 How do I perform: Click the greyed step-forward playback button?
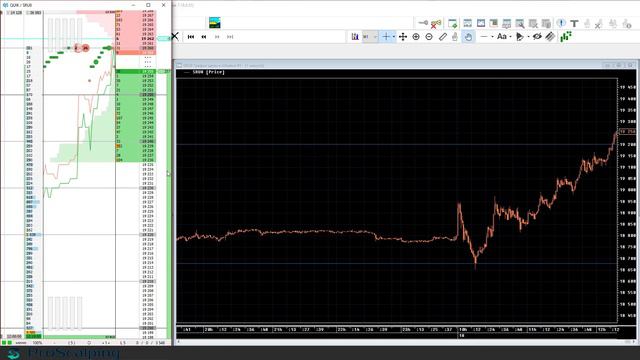(x=217, y=37)
